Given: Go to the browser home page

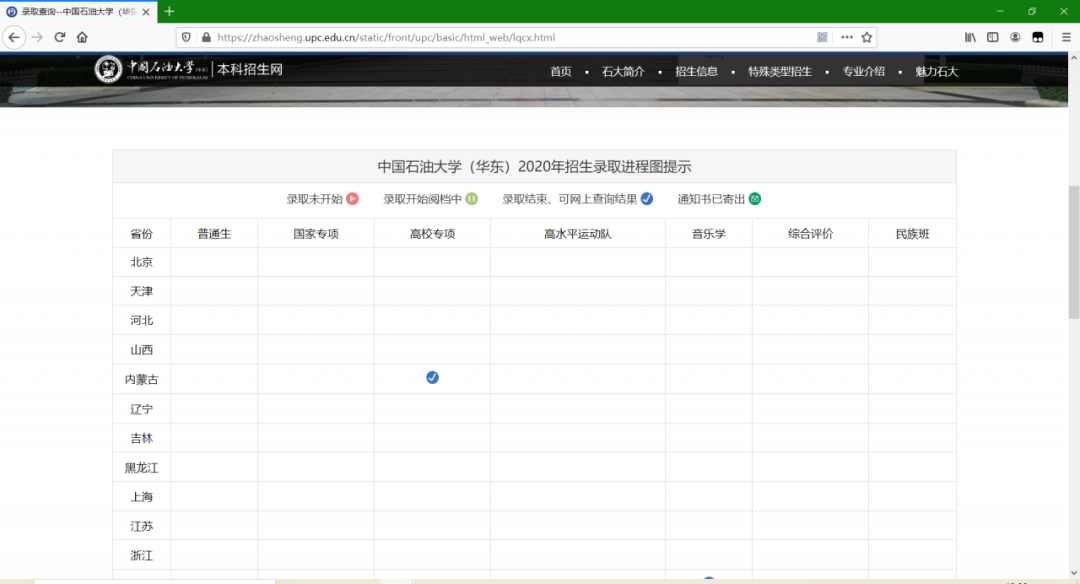Looking at the screenshot, I should point(83,37).
